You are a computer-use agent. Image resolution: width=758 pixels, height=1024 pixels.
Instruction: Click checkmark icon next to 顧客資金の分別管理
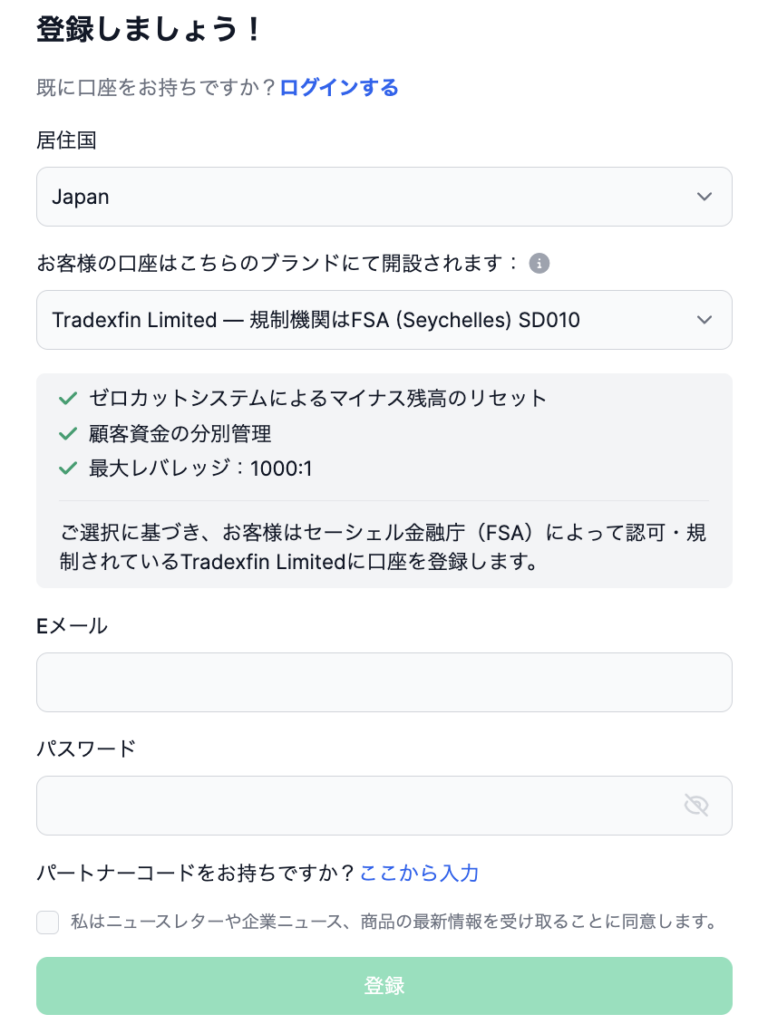tap(68, 433)
